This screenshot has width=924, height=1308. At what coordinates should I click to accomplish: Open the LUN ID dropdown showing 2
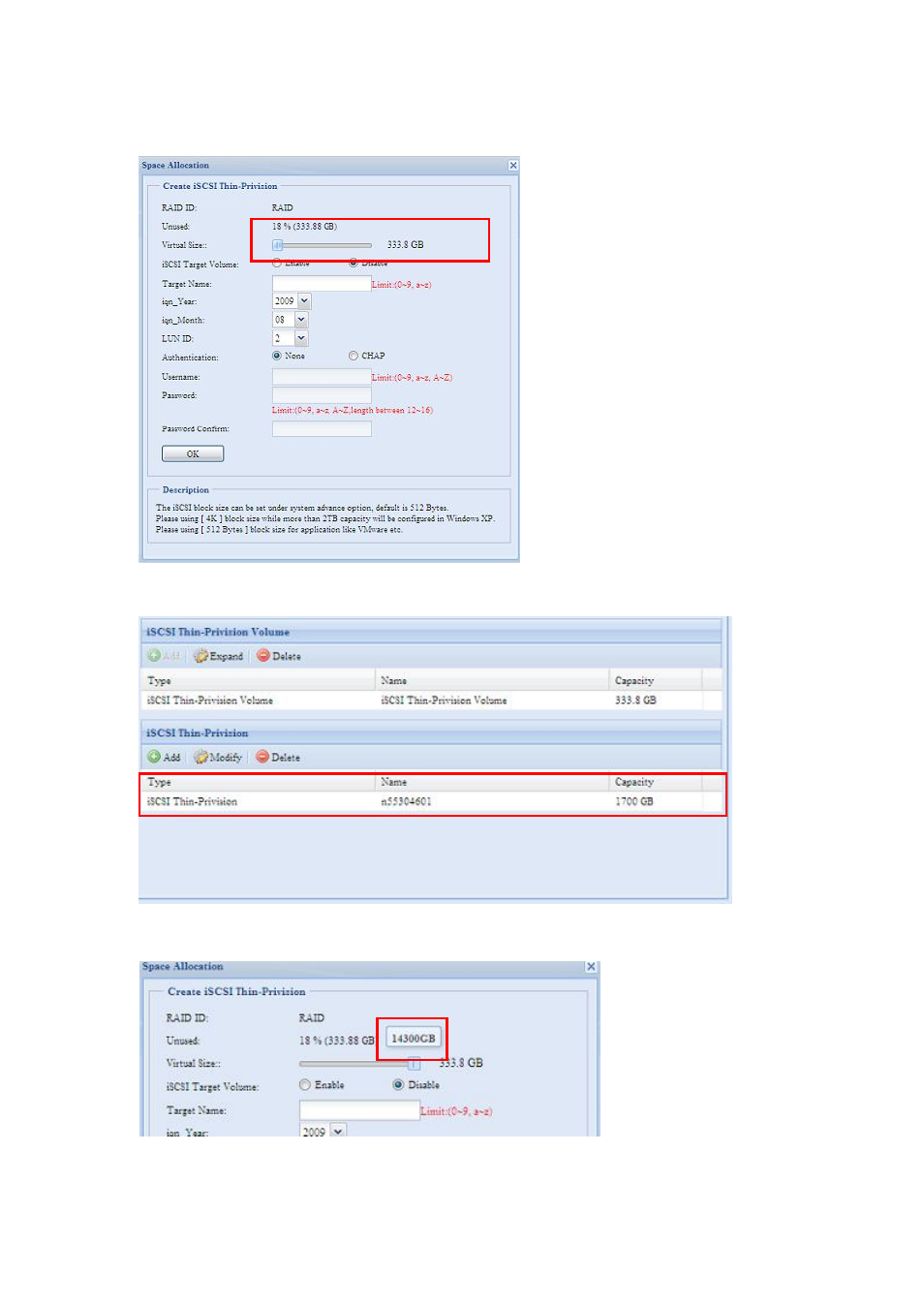(x=301, y=338)
